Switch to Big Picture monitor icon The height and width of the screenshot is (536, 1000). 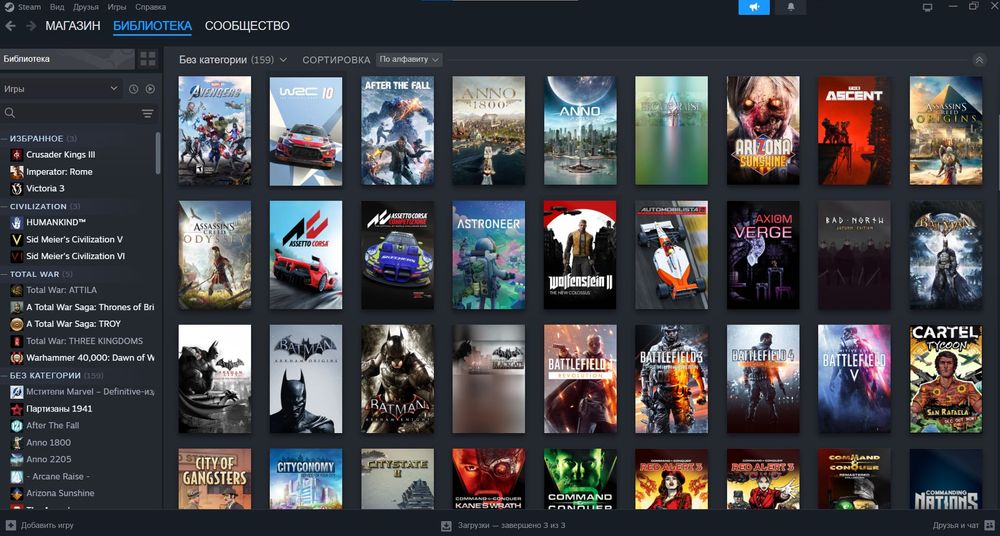point(927,7)
